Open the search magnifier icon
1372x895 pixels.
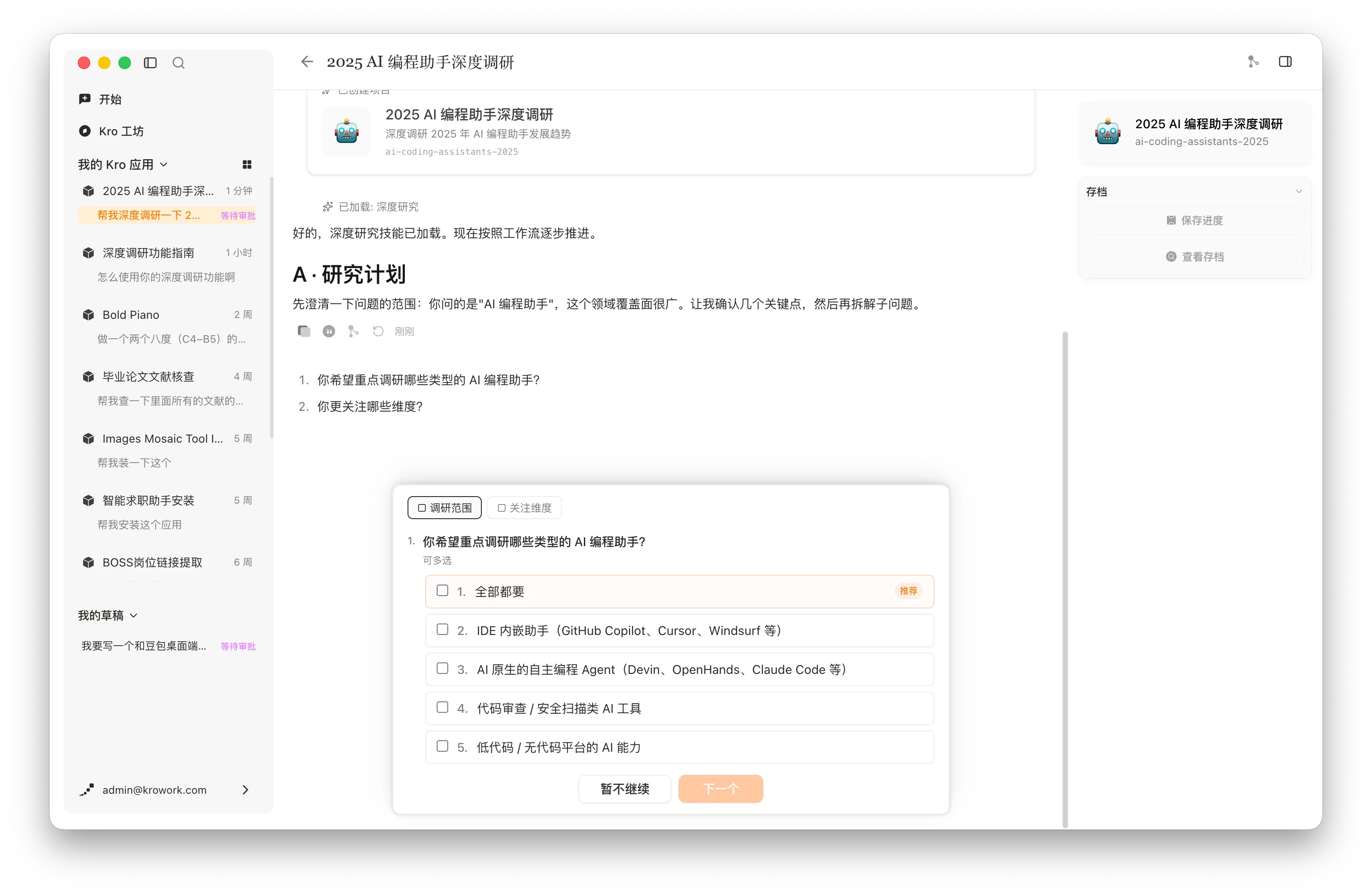coord(179,63)
